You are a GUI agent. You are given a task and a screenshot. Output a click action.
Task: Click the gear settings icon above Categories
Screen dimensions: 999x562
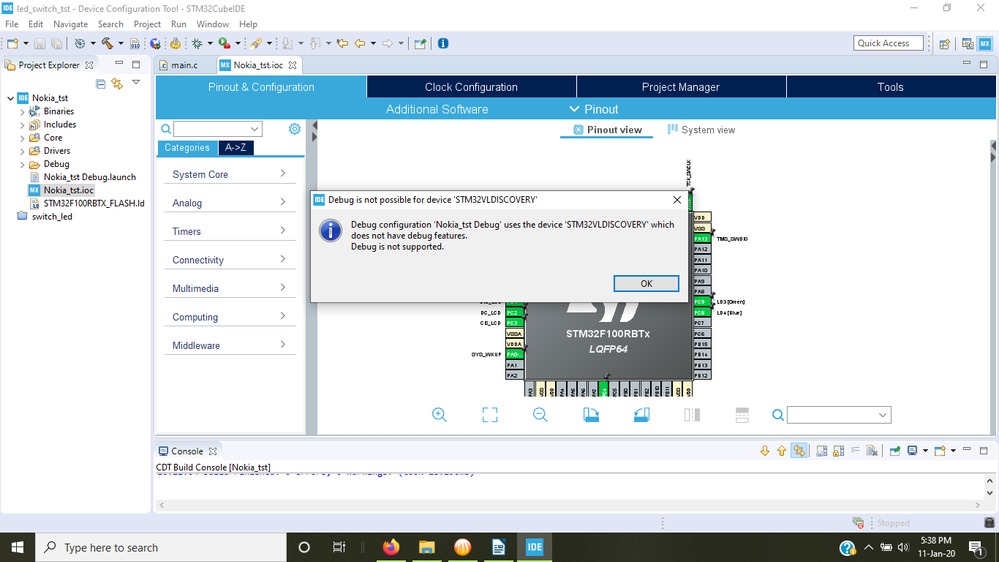click(x=294, y=129)
